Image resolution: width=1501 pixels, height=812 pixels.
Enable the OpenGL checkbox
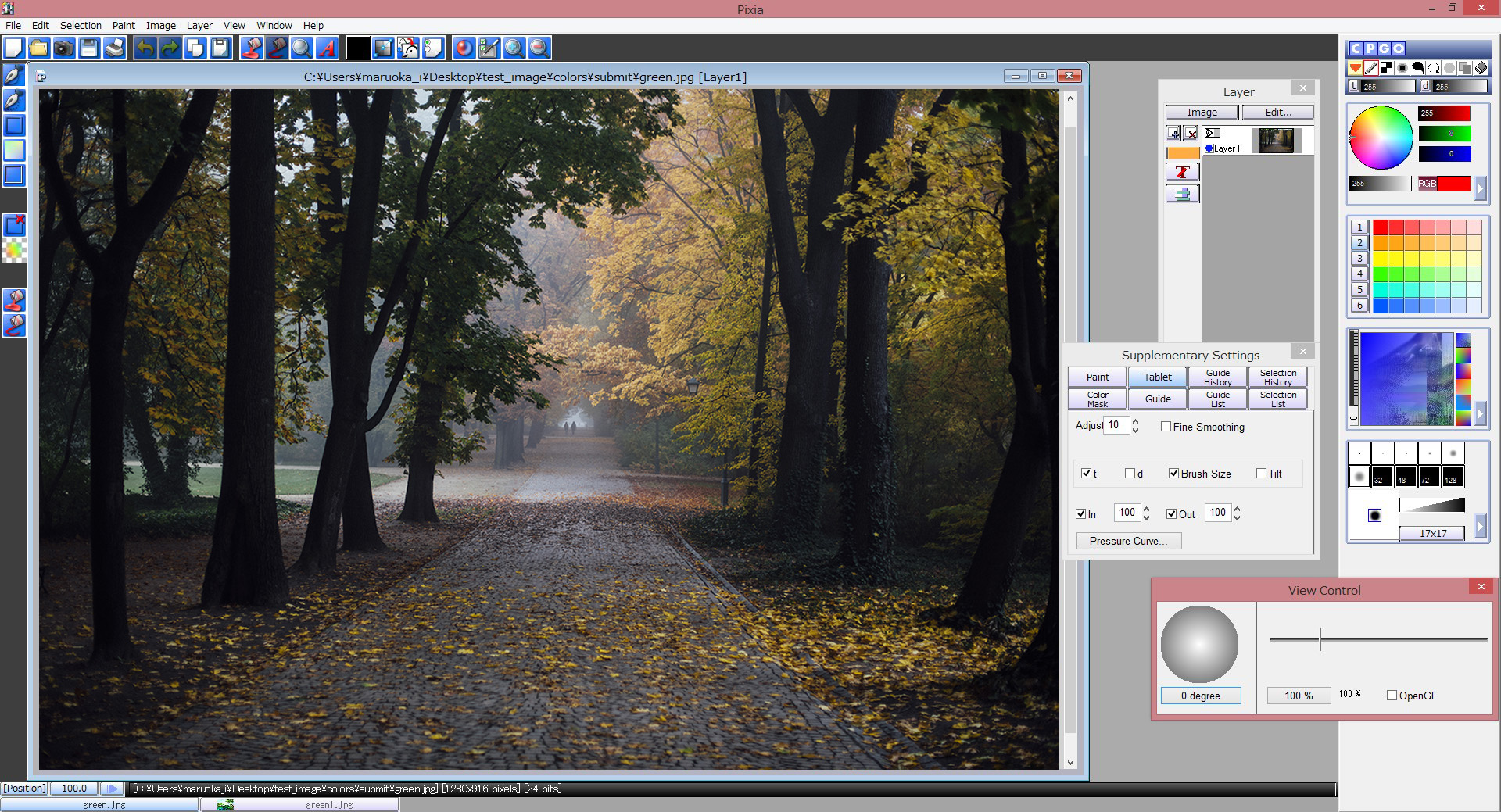(x=1392, y=696)
